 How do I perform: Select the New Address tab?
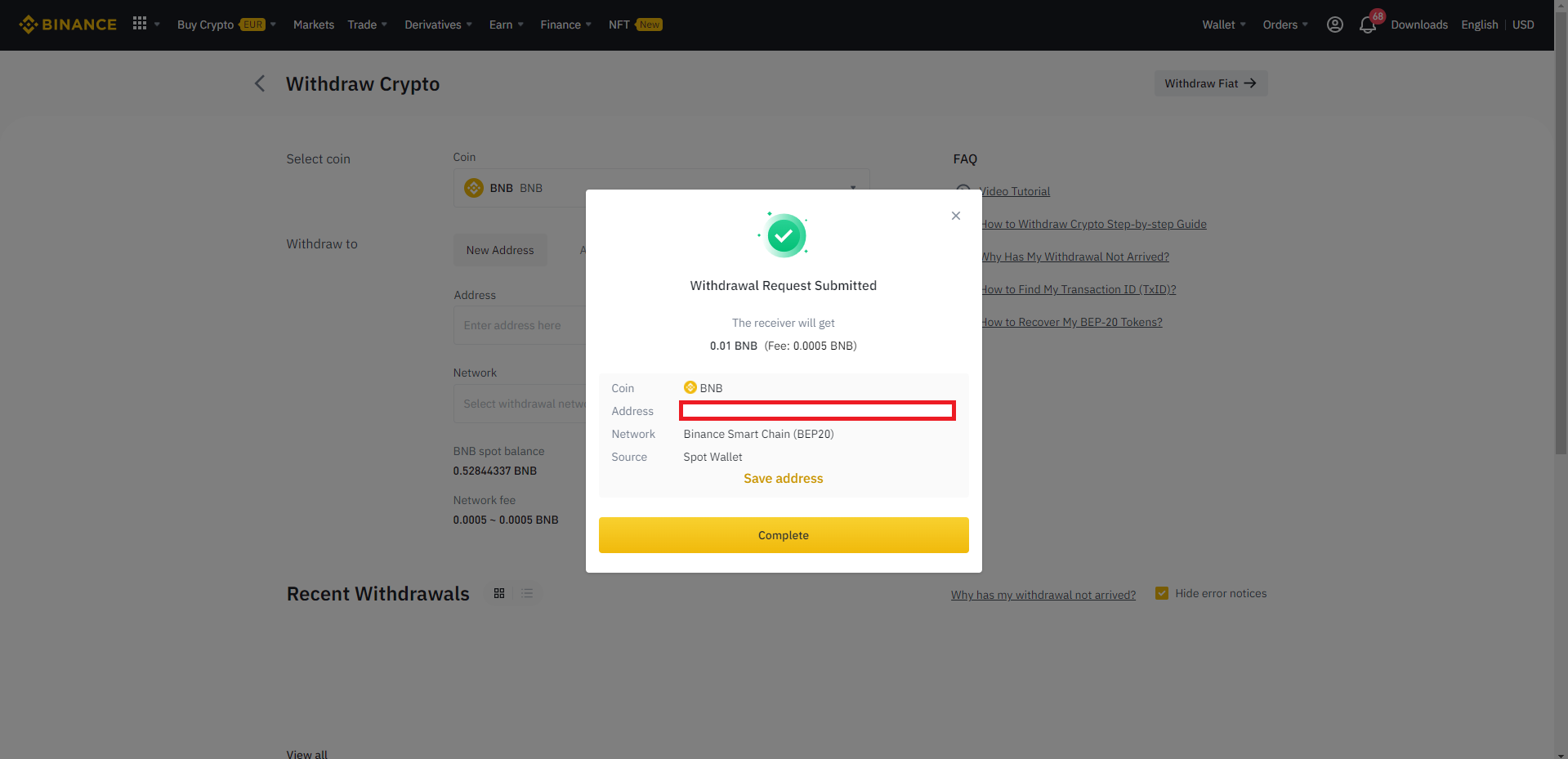tap(500, 250)
